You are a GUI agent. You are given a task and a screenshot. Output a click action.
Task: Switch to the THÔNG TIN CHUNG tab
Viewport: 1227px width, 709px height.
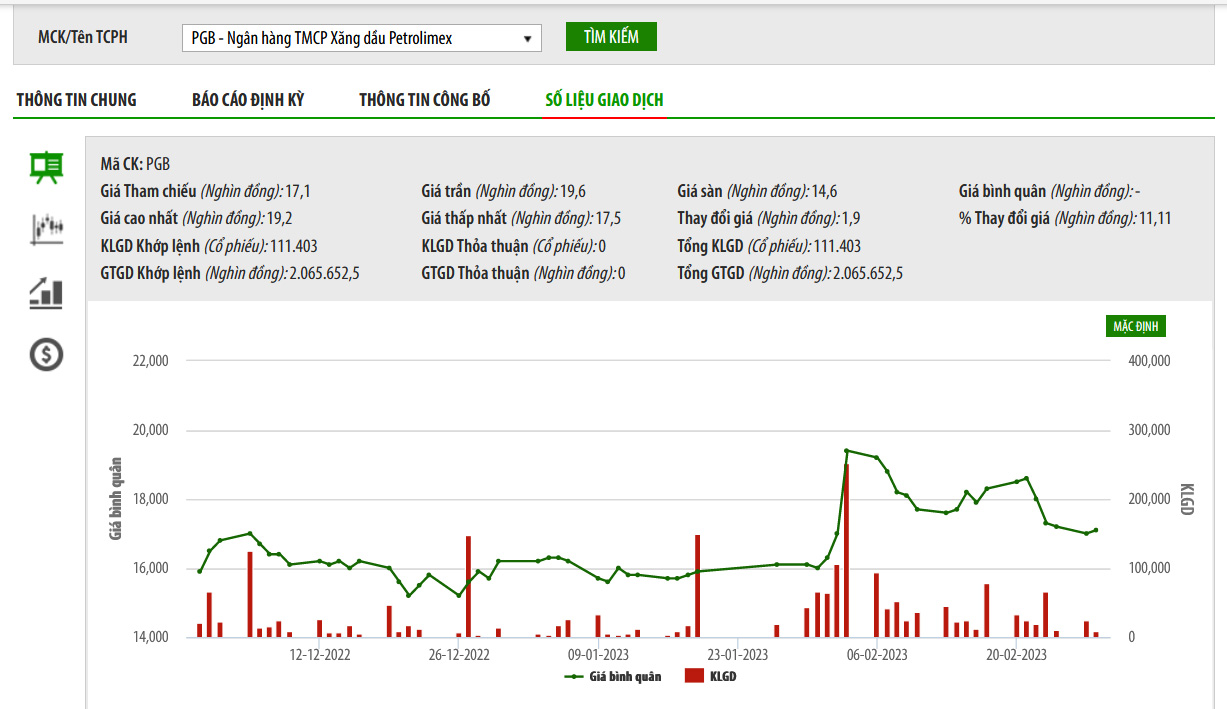(76, 100)
